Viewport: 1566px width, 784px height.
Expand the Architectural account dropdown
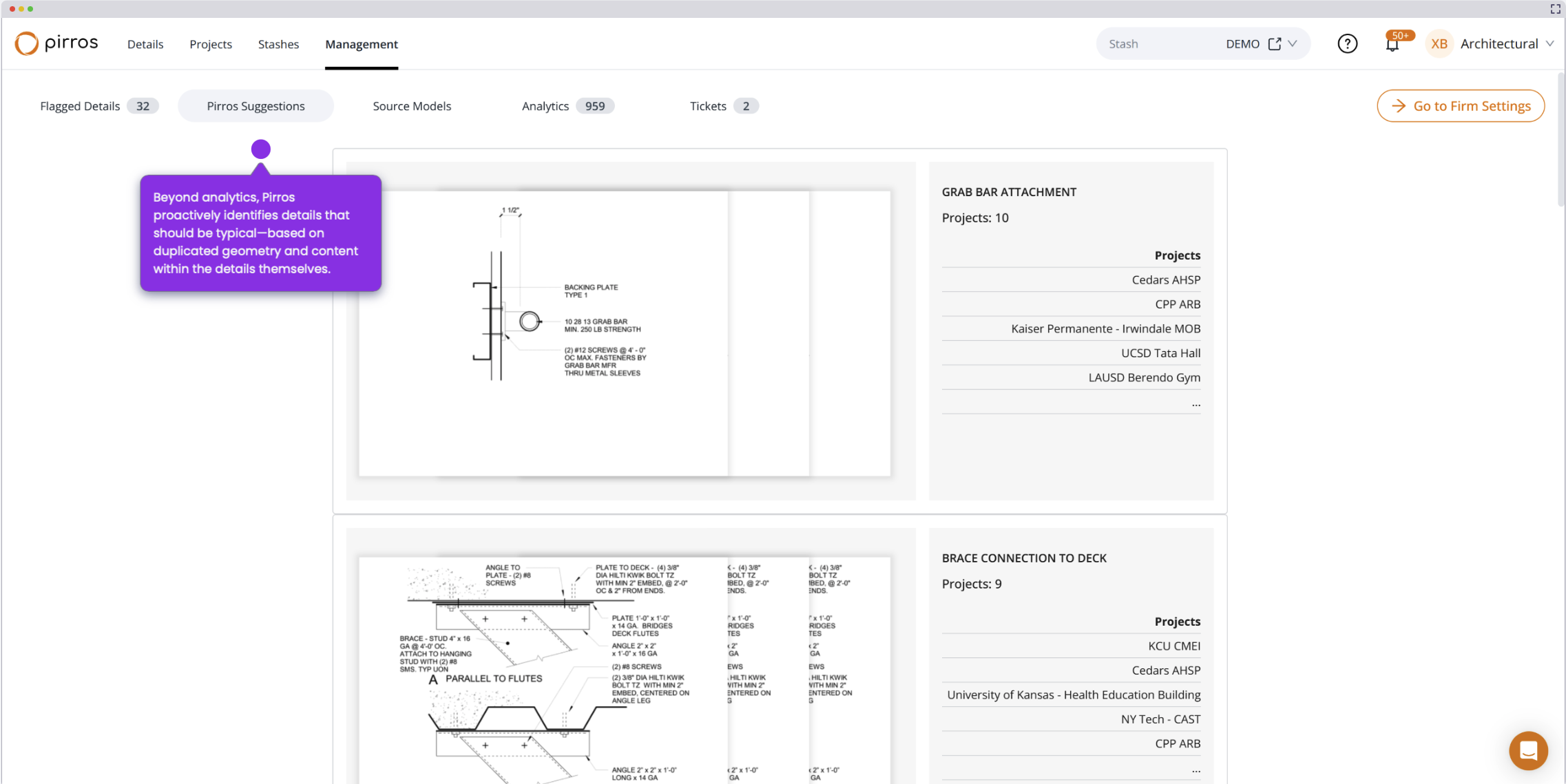coord(1550,44)
